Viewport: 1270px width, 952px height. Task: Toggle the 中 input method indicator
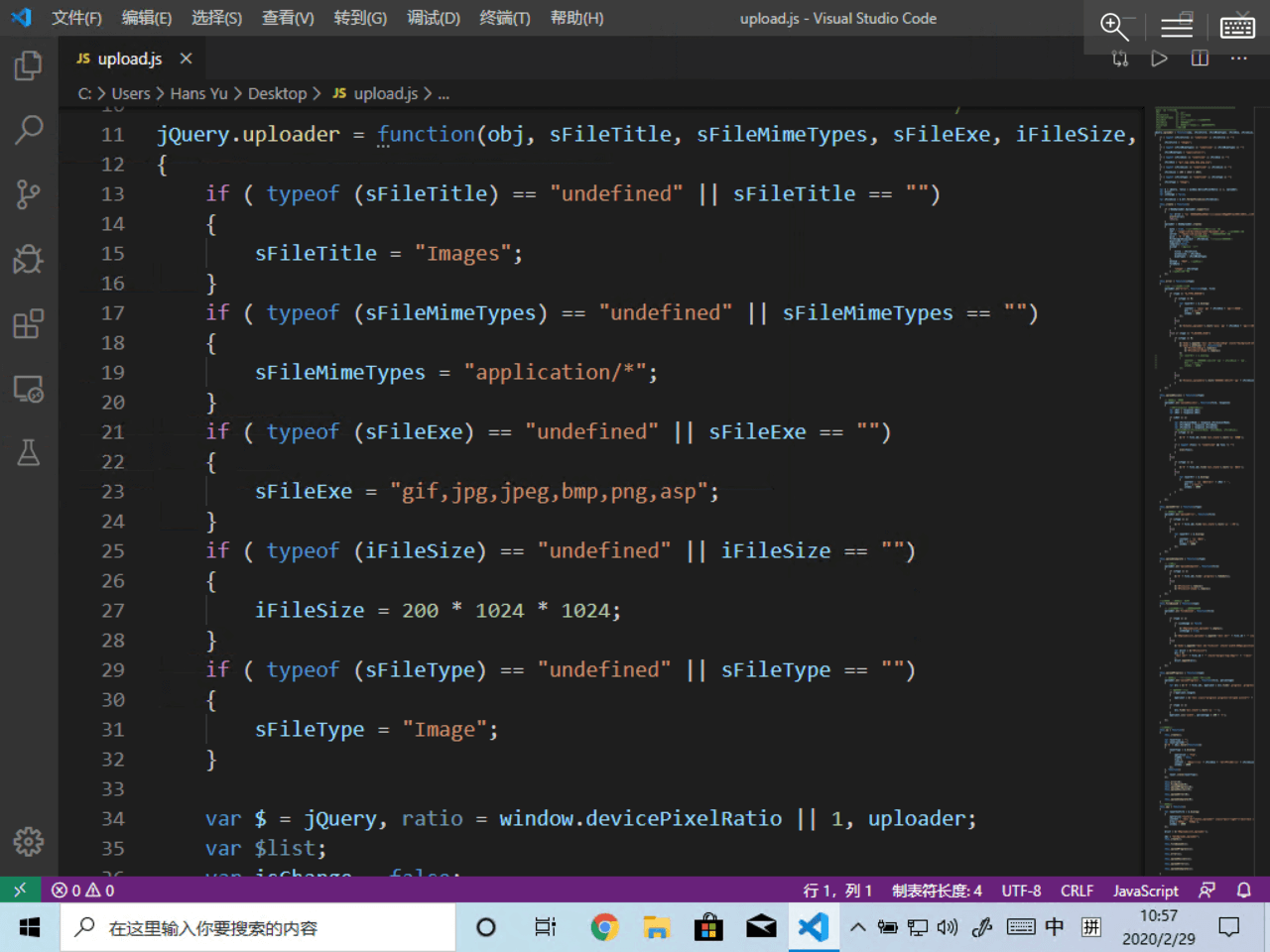(1055, 926)
